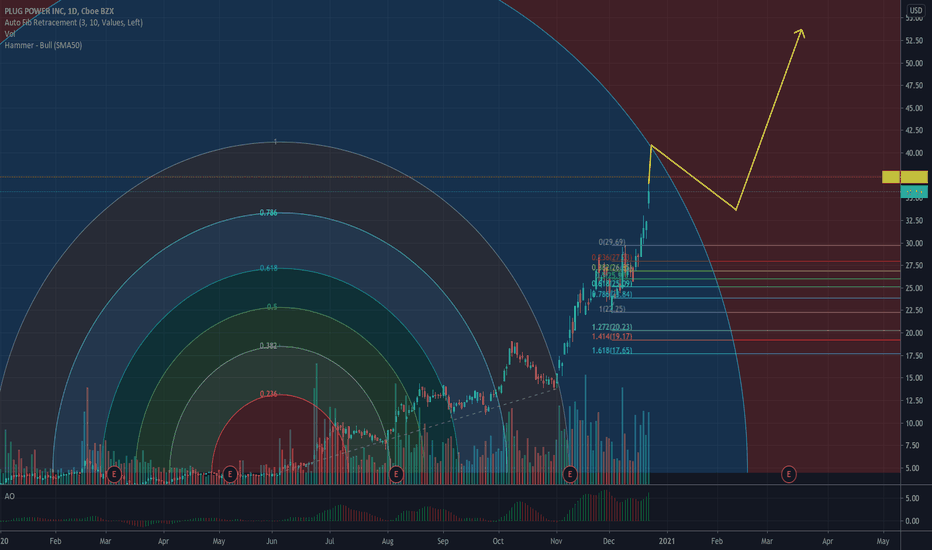The image size is (932, 550).
Task: Select the Vol indicator legend
Action: 10,34
